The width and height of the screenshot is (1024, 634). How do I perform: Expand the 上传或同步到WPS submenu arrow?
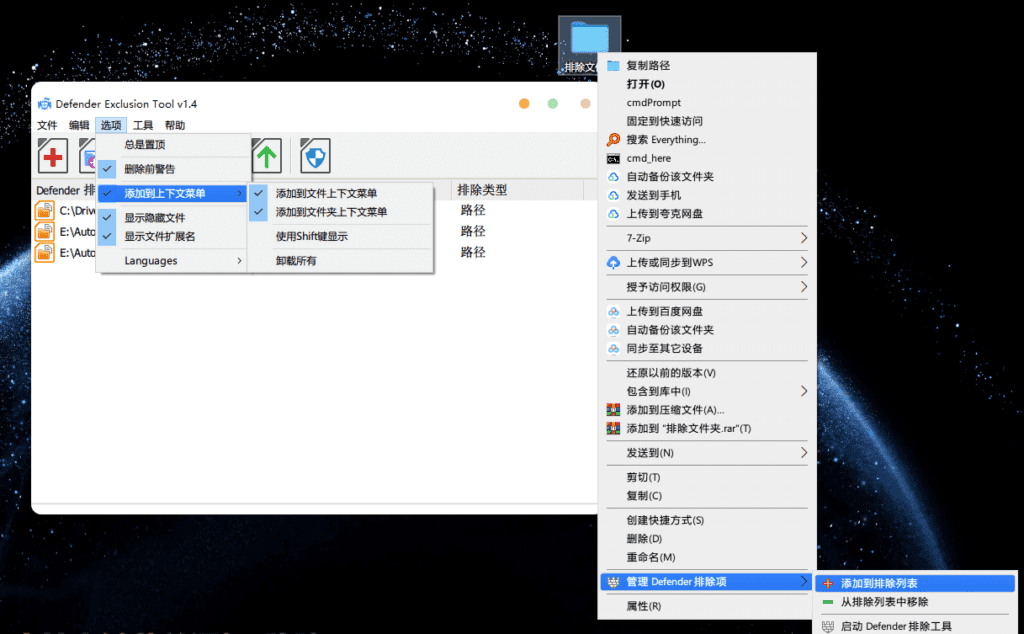804,262
